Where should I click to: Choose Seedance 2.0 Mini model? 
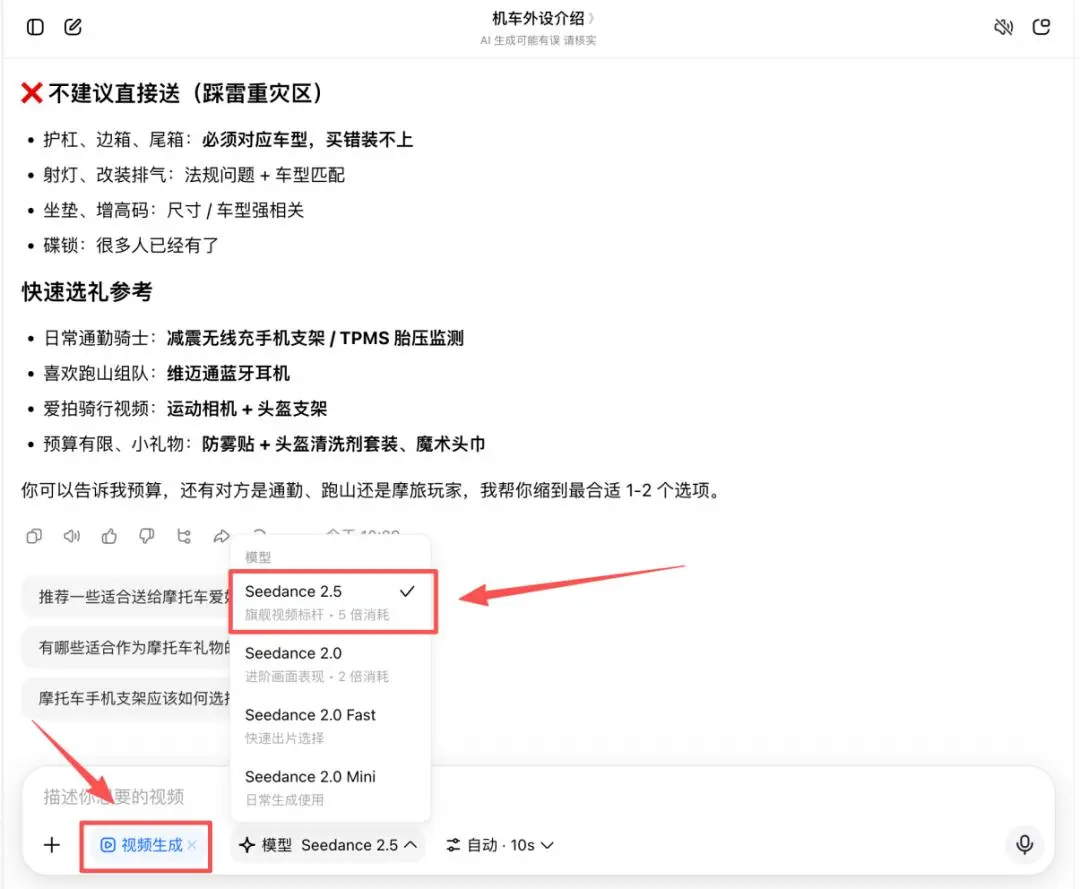pos(331,787)
